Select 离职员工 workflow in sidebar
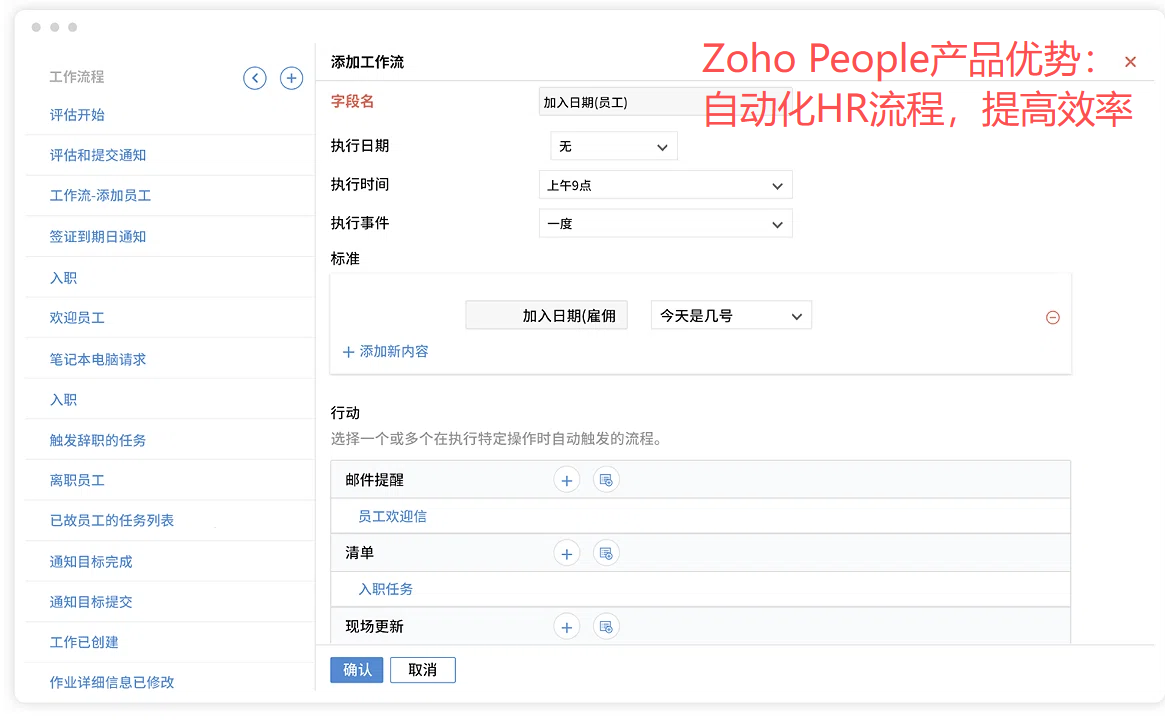1165x721 pixels. pyautogui.click(x=77, y=481)
